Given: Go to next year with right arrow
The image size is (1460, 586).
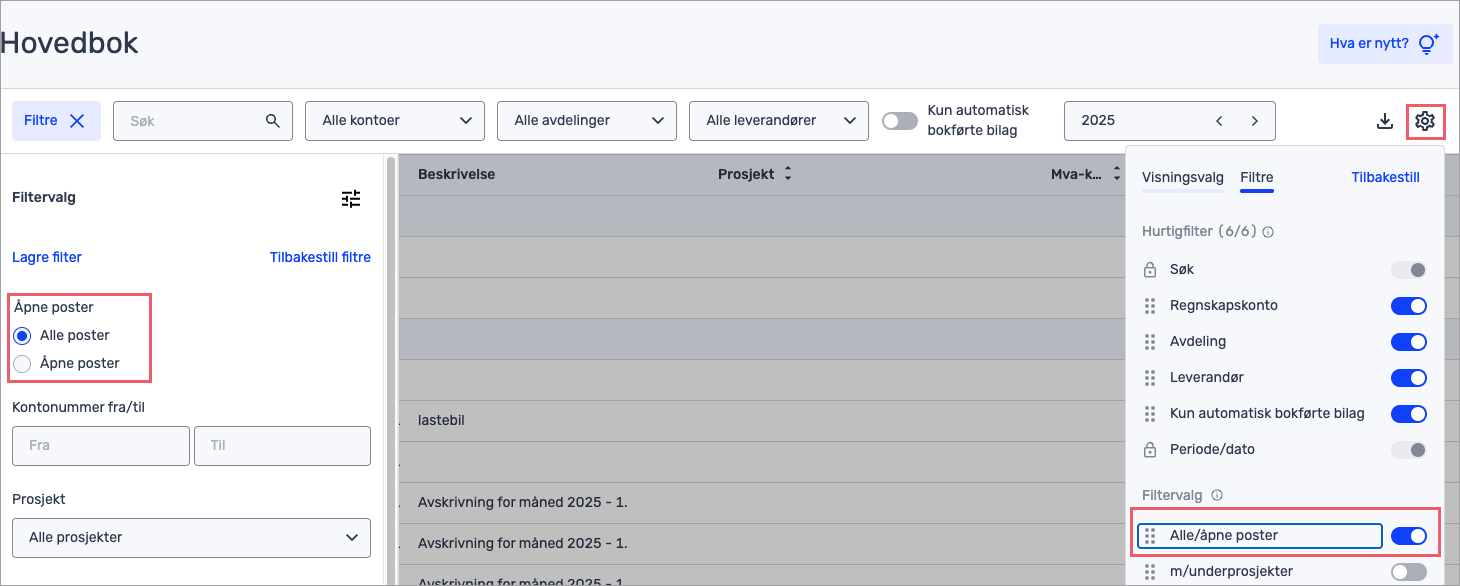Looking at the screenshot, I should coord(1255,121).
